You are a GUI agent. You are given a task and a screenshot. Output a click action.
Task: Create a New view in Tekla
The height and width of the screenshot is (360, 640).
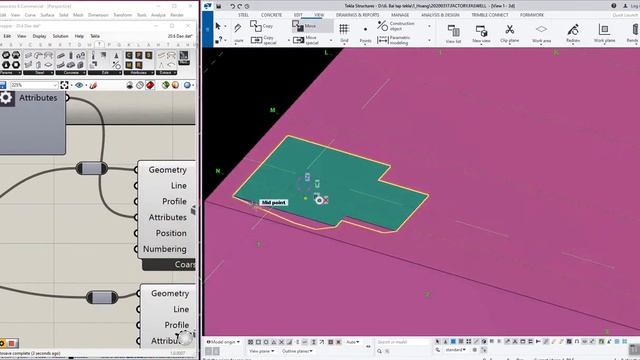pos(481,33)
